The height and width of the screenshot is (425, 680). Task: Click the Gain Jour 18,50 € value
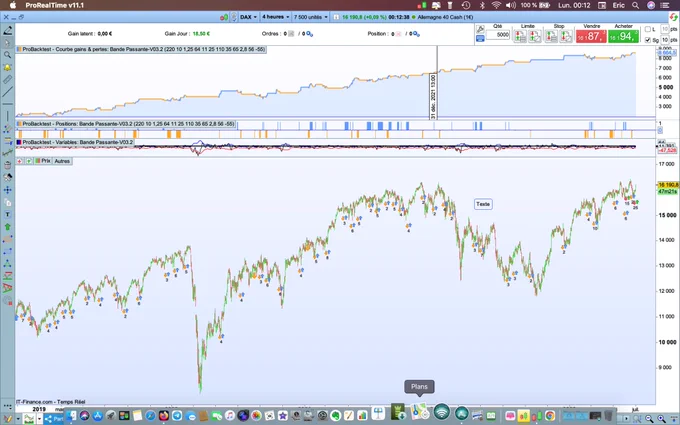pos(201,34)
